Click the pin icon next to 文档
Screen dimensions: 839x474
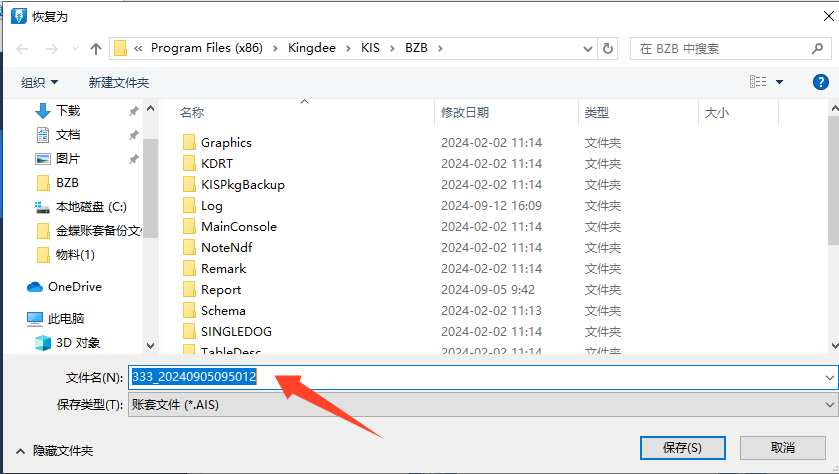(133, 135)
